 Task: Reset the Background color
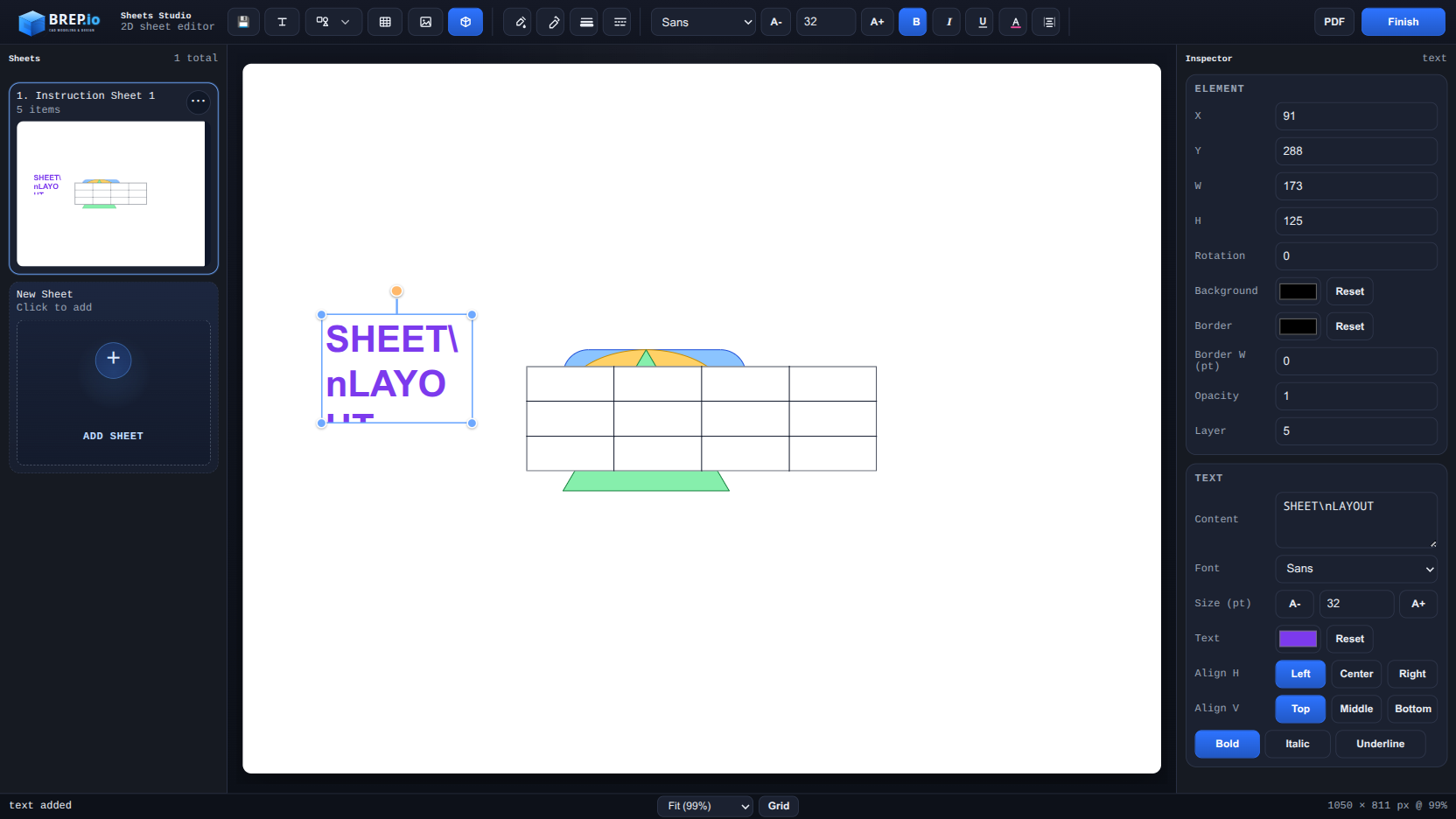[x=1349, y=291]
